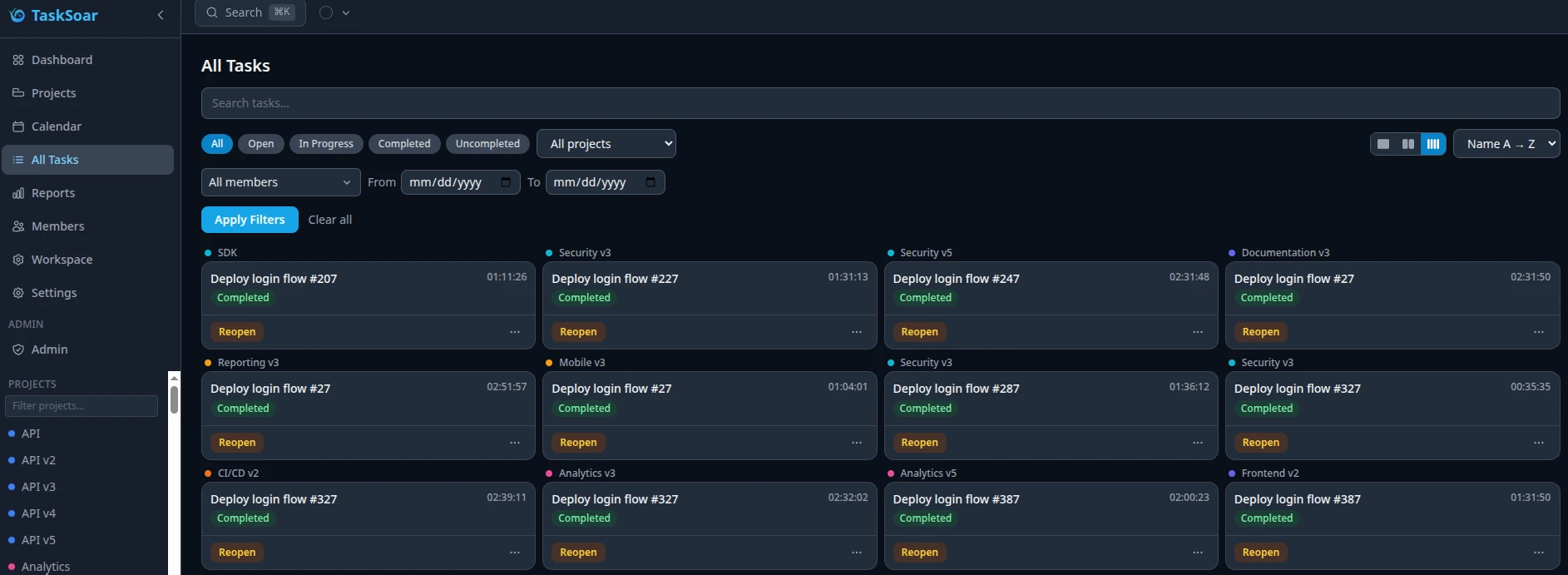
Task: Click Clear all filters link
Action: click(x=330, y=220)
